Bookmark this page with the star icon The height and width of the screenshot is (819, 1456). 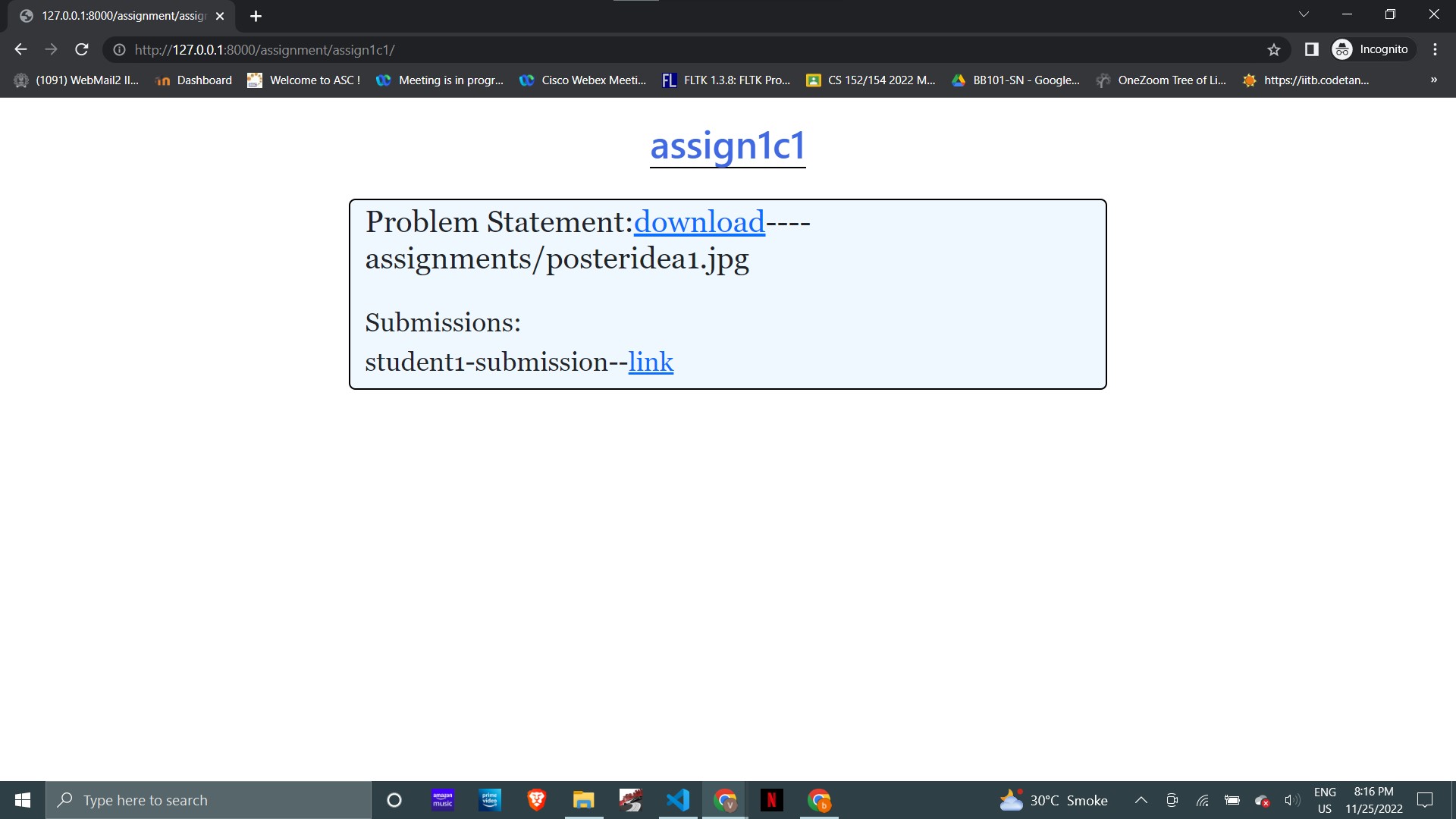click(1274, 49)
